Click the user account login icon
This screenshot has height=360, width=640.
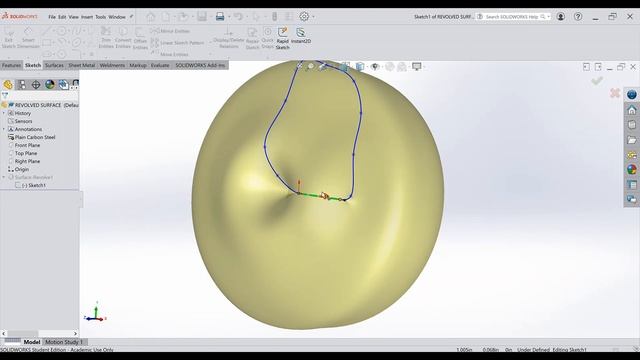(x=561, y=17)
